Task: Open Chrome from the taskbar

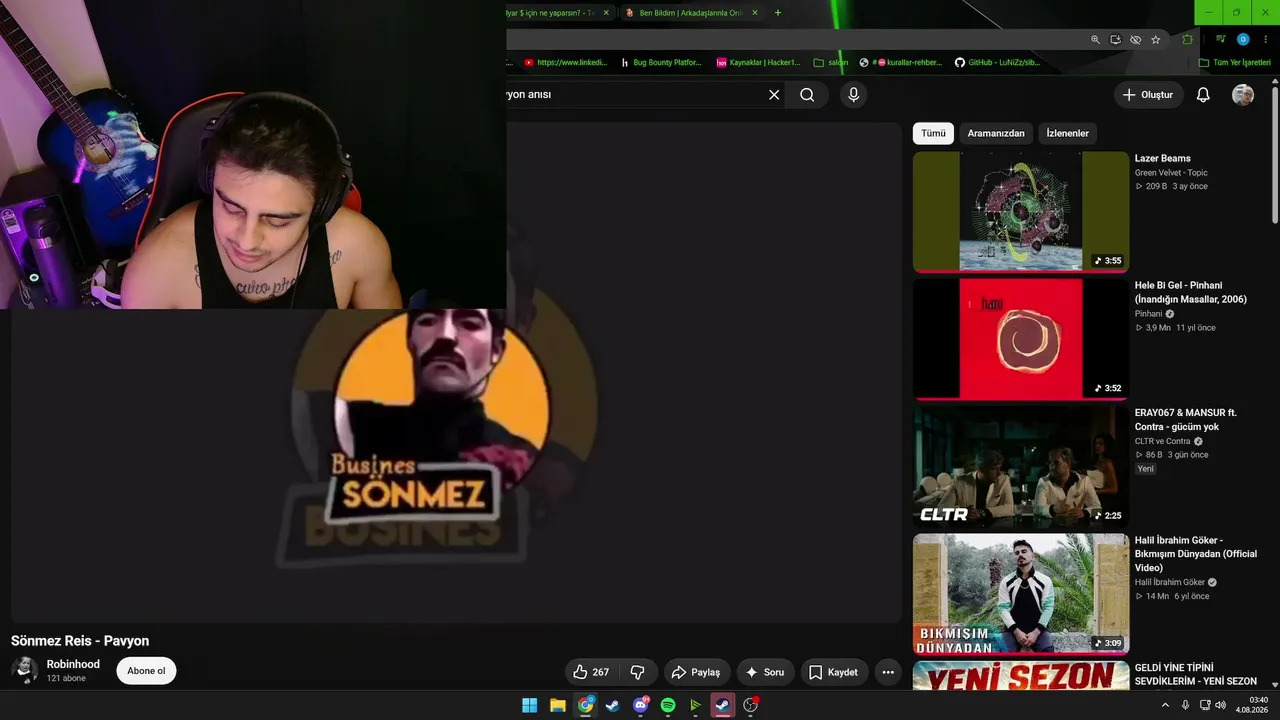Action: 586,705
